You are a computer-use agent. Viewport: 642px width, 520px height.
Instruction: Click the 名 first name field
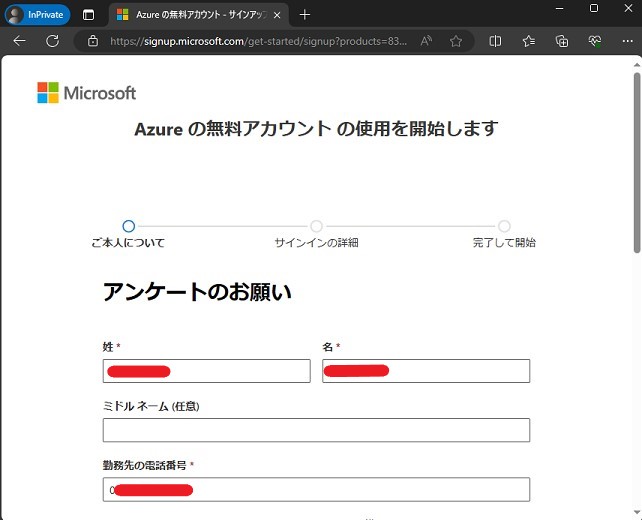pos(426,371)
